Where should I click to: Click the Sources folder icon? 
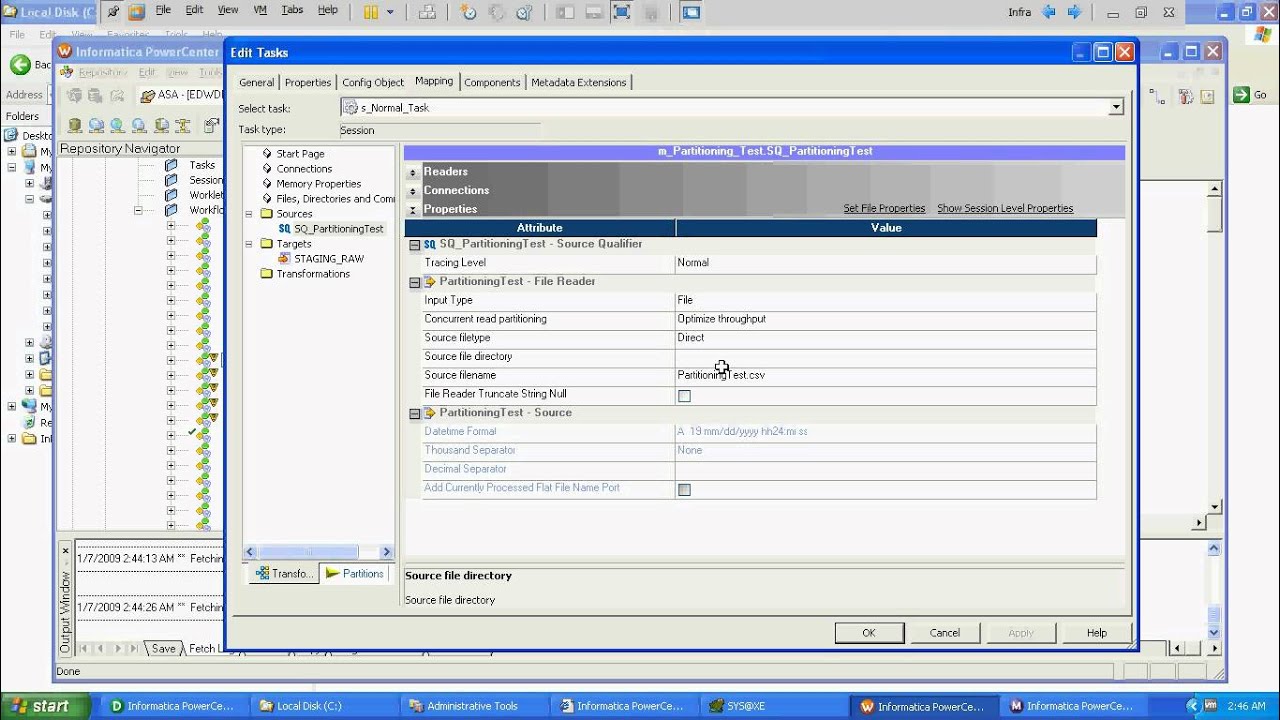pyautogui.click(x=266, y=213)
